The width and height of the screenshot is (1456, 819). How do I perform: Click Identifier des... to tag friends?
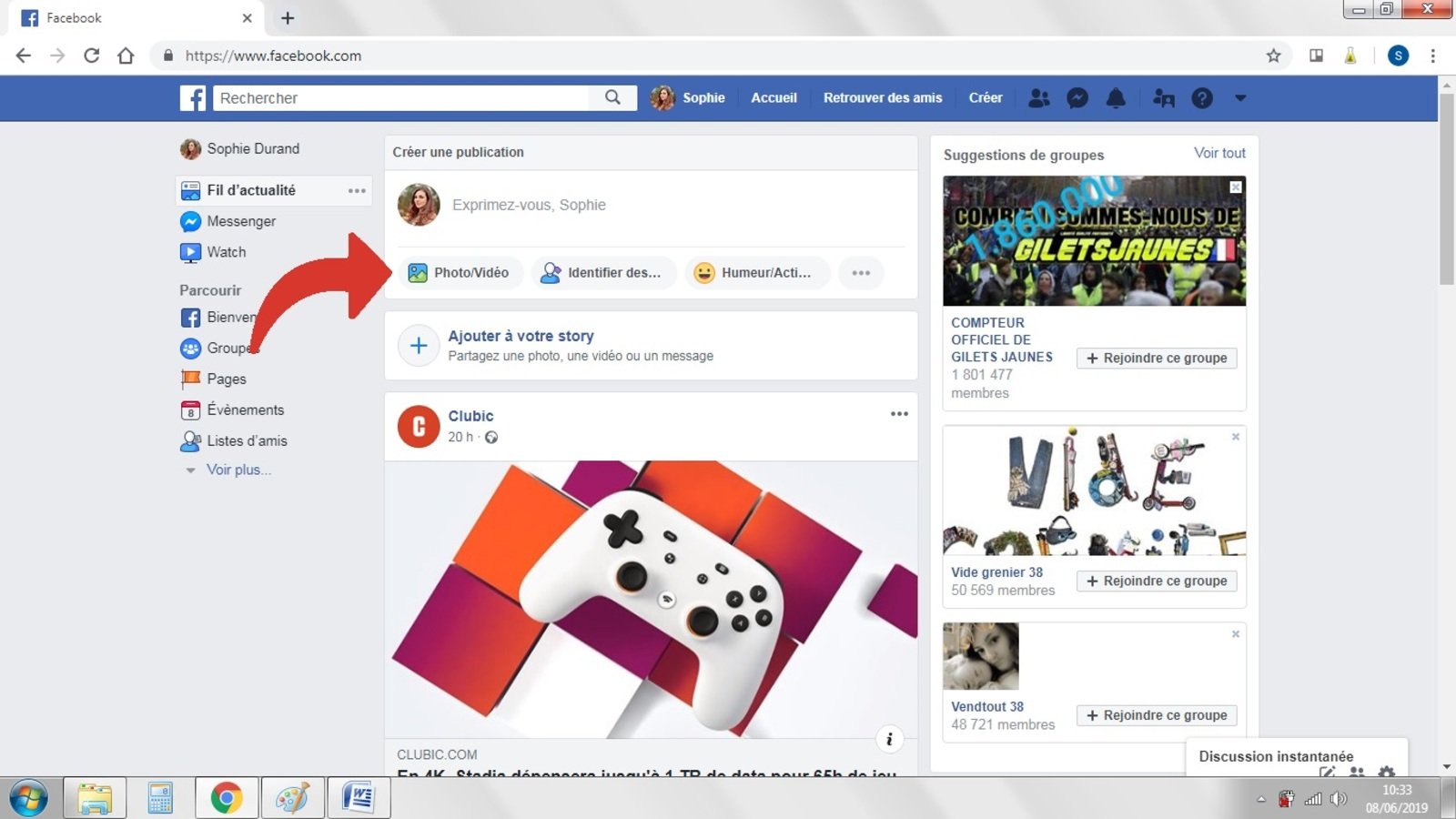[x=604, y=272]
